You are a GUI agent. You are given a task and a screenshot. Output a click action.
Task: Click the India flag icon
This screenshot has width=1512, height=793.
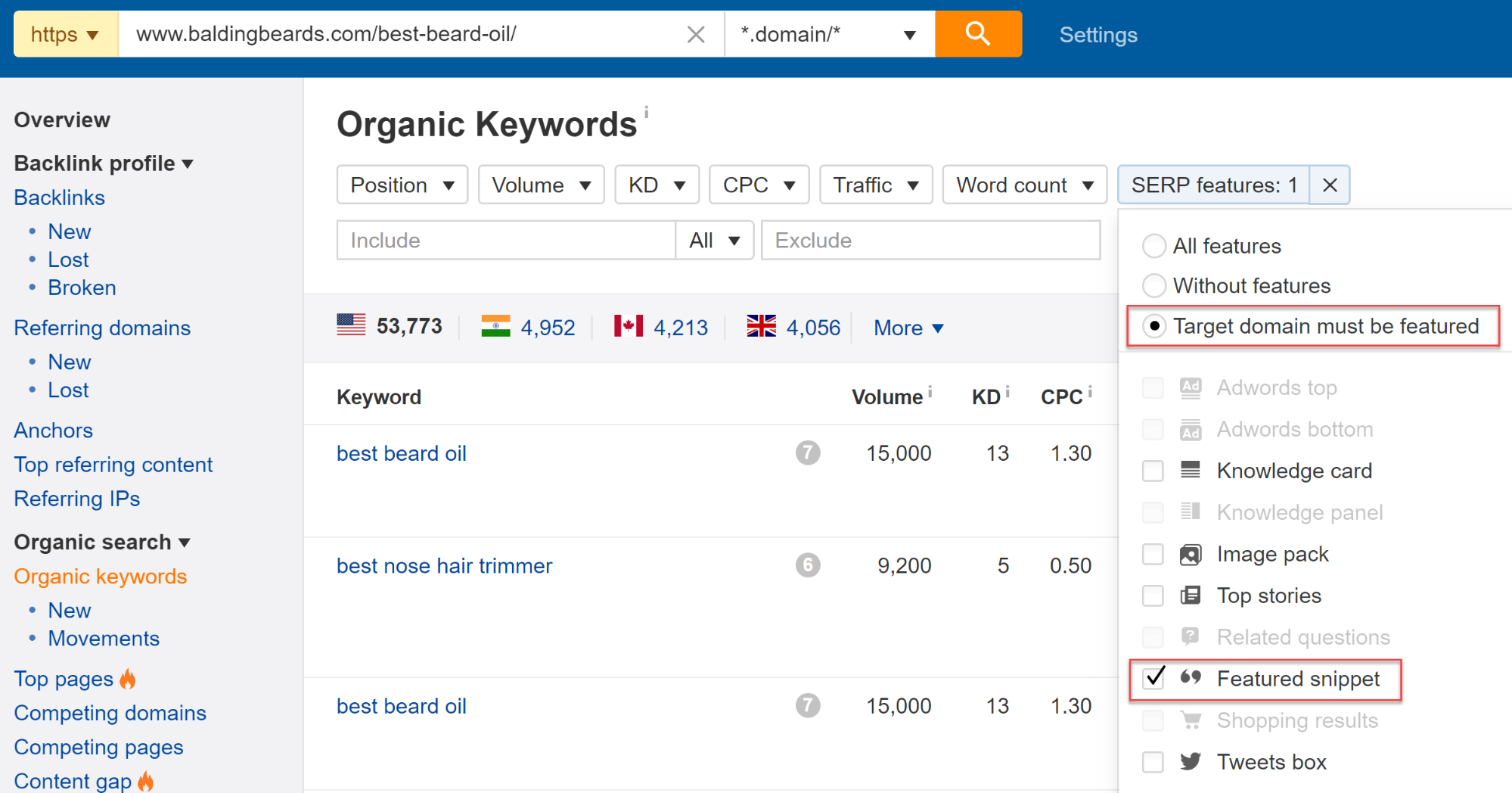(495, 326)
